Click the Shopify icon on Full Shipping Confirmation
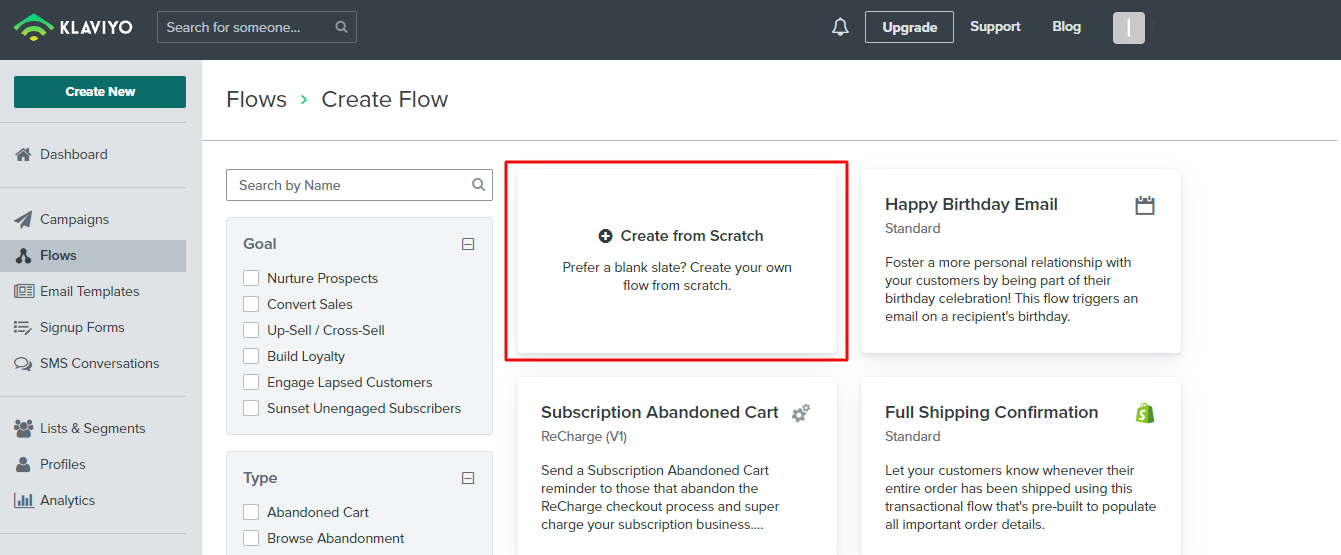1341x555 pixels. pos(1145,413)
